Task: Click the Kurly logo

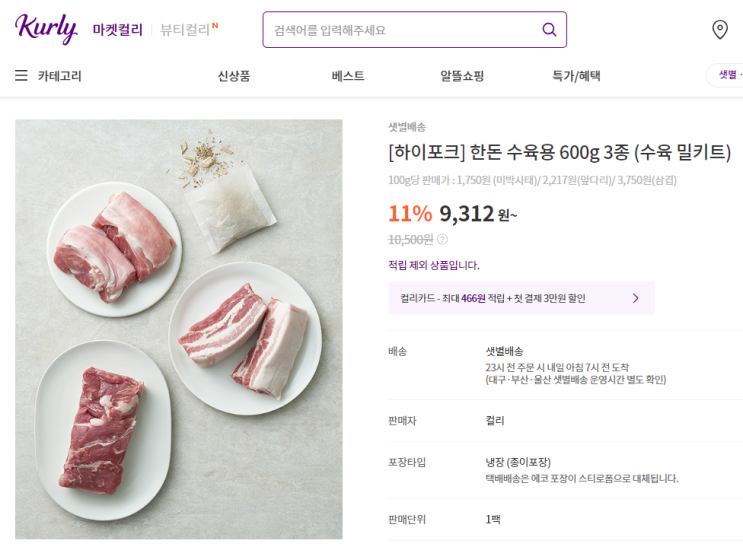Action: pos(46,29)
